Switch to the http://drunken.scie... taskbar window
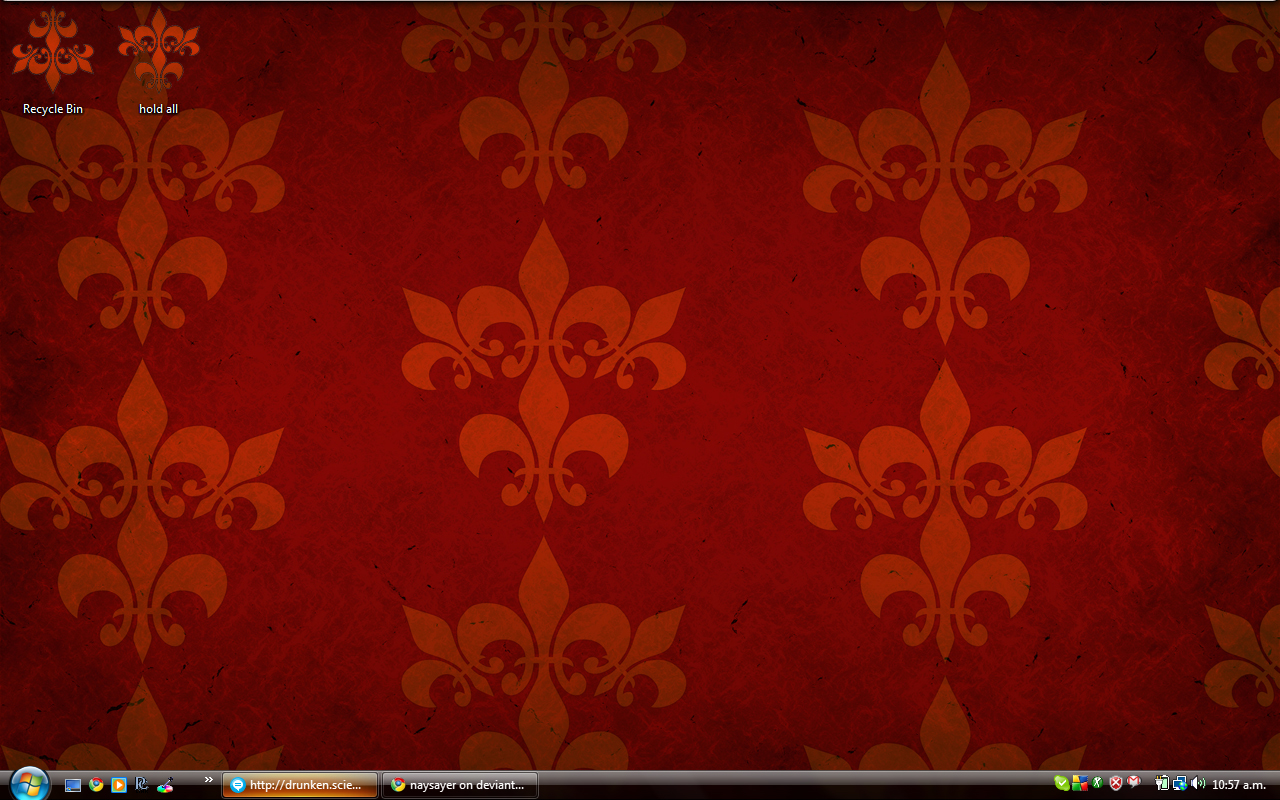The width and height of the screenshot is (1280, 800). tap(300, 785)
